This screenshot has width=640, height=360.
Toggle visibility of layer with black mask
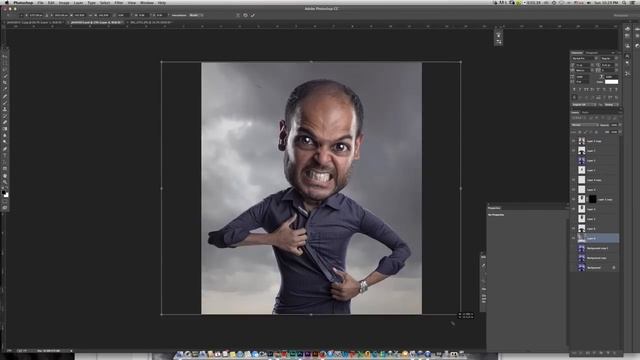pos(573,199)
